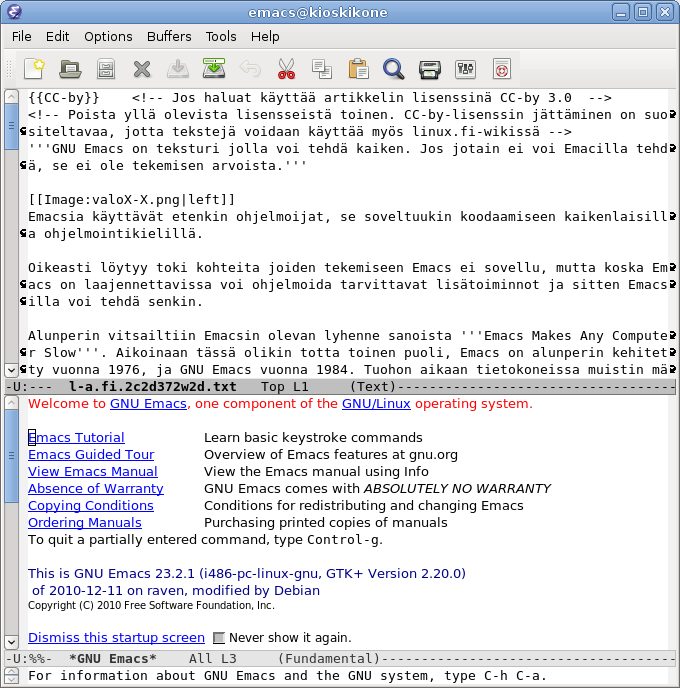Click the All L3 position indicator

(213, 659)
